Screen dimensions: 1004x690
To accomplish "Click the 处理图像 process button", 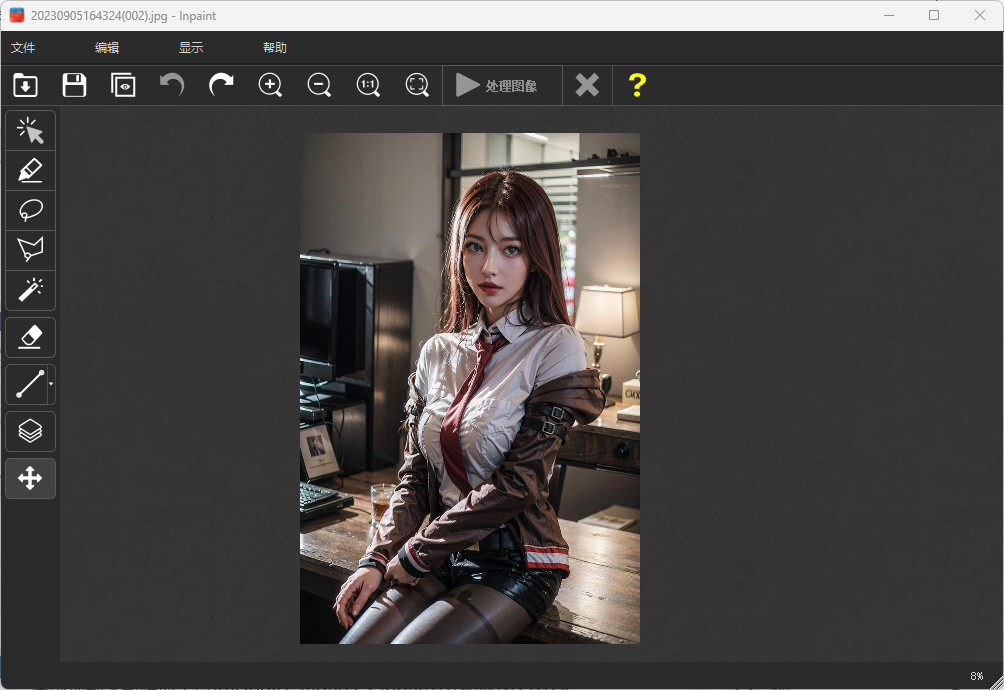I will point(502,85).
